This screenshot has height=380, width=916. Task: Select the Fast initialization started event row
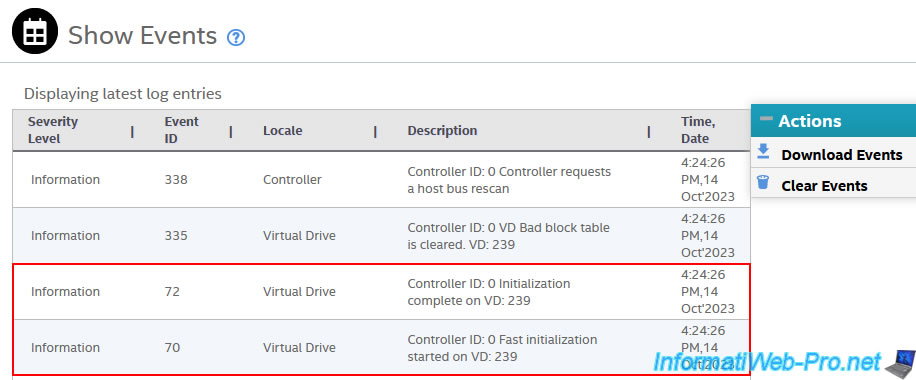[x=381, y=347]
